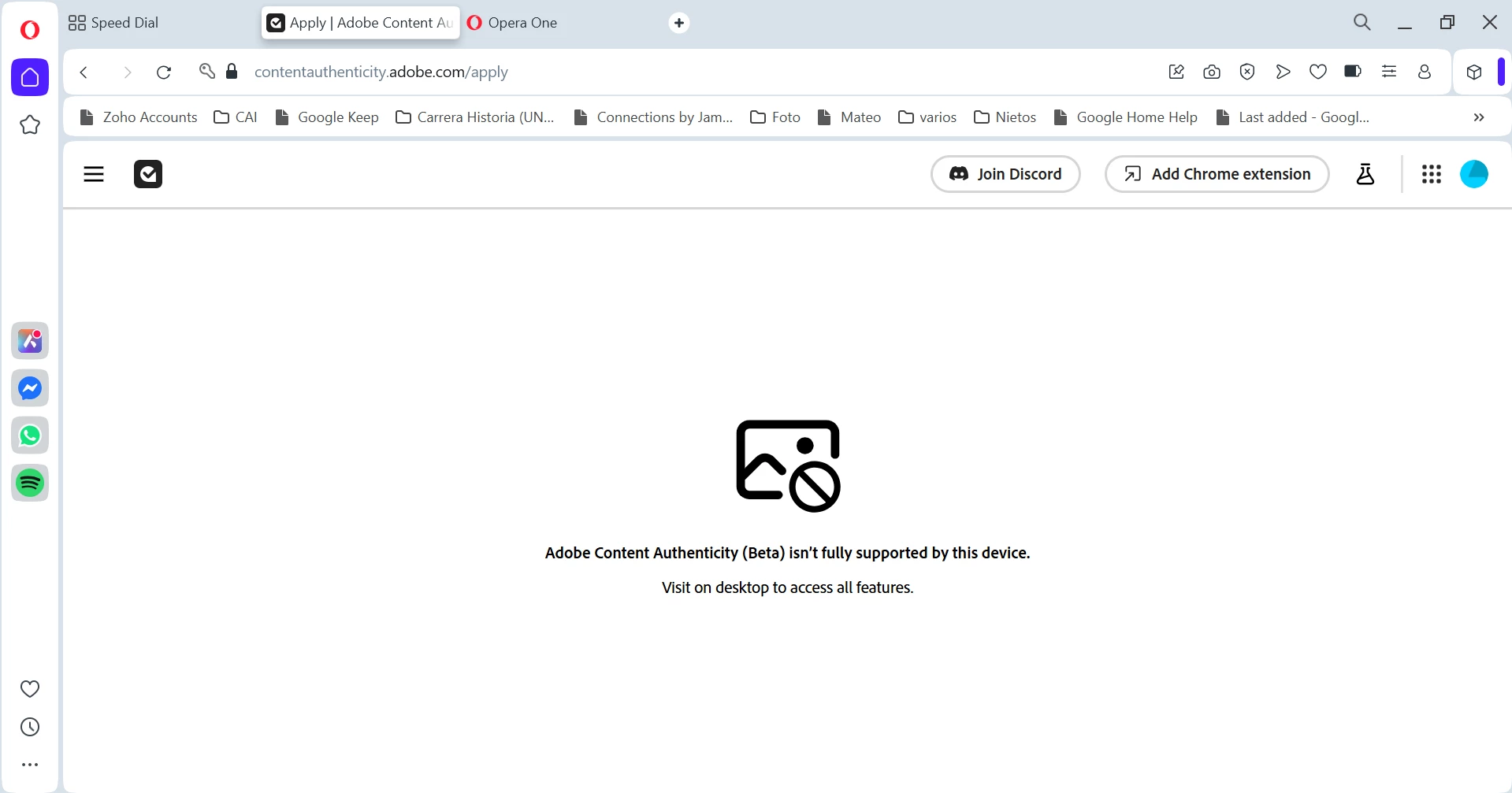Viewport: 1512px width, 793px height.
Task: Open Easy Setup sliders icon
Action: tap(1389, 72)
